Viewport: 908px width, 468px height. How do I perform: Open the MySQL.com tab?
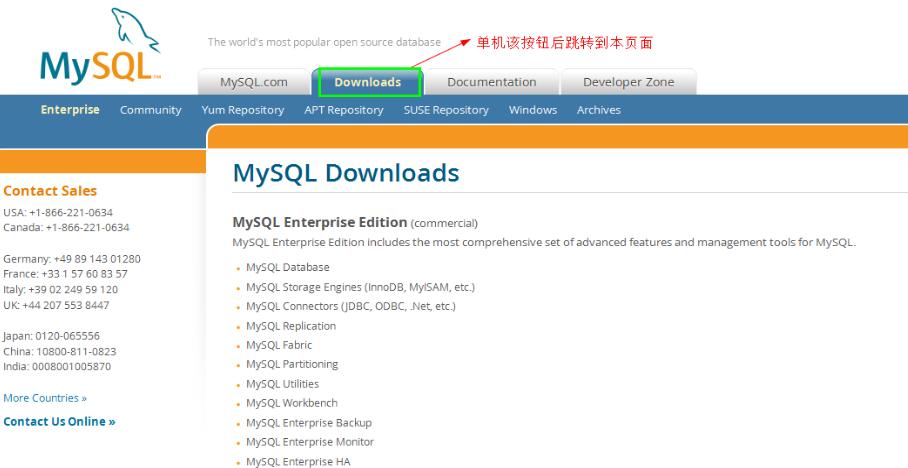254,82
